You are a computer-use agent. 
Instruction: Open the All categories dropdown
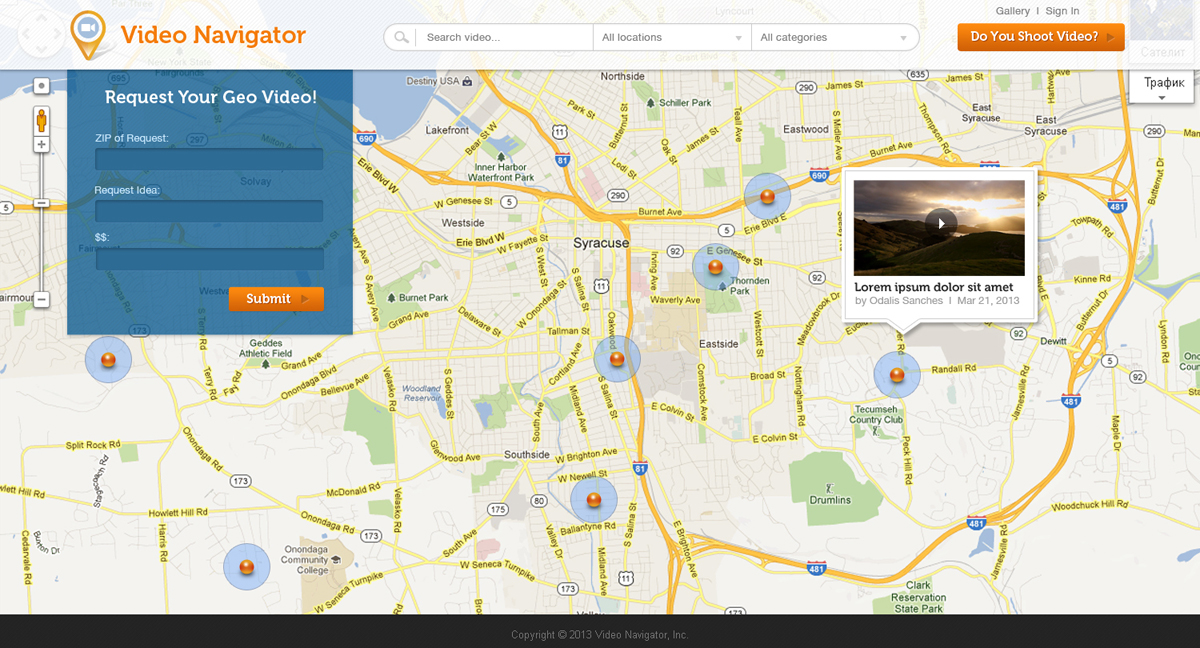tap(835, 37)
